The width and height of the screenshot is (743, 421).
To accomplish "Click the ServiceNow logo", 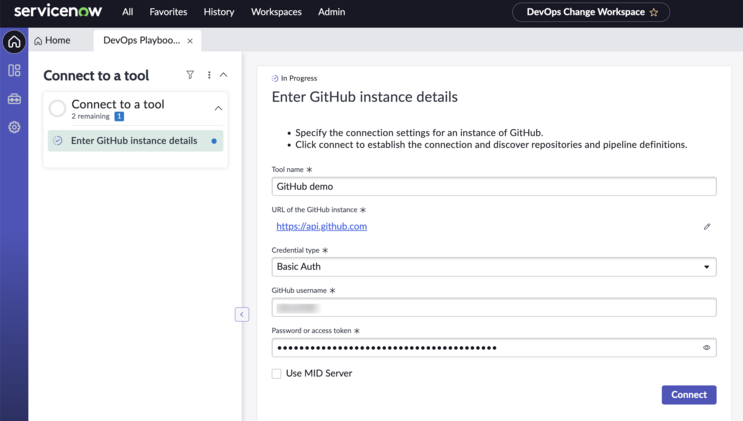I will coord(58,11).
